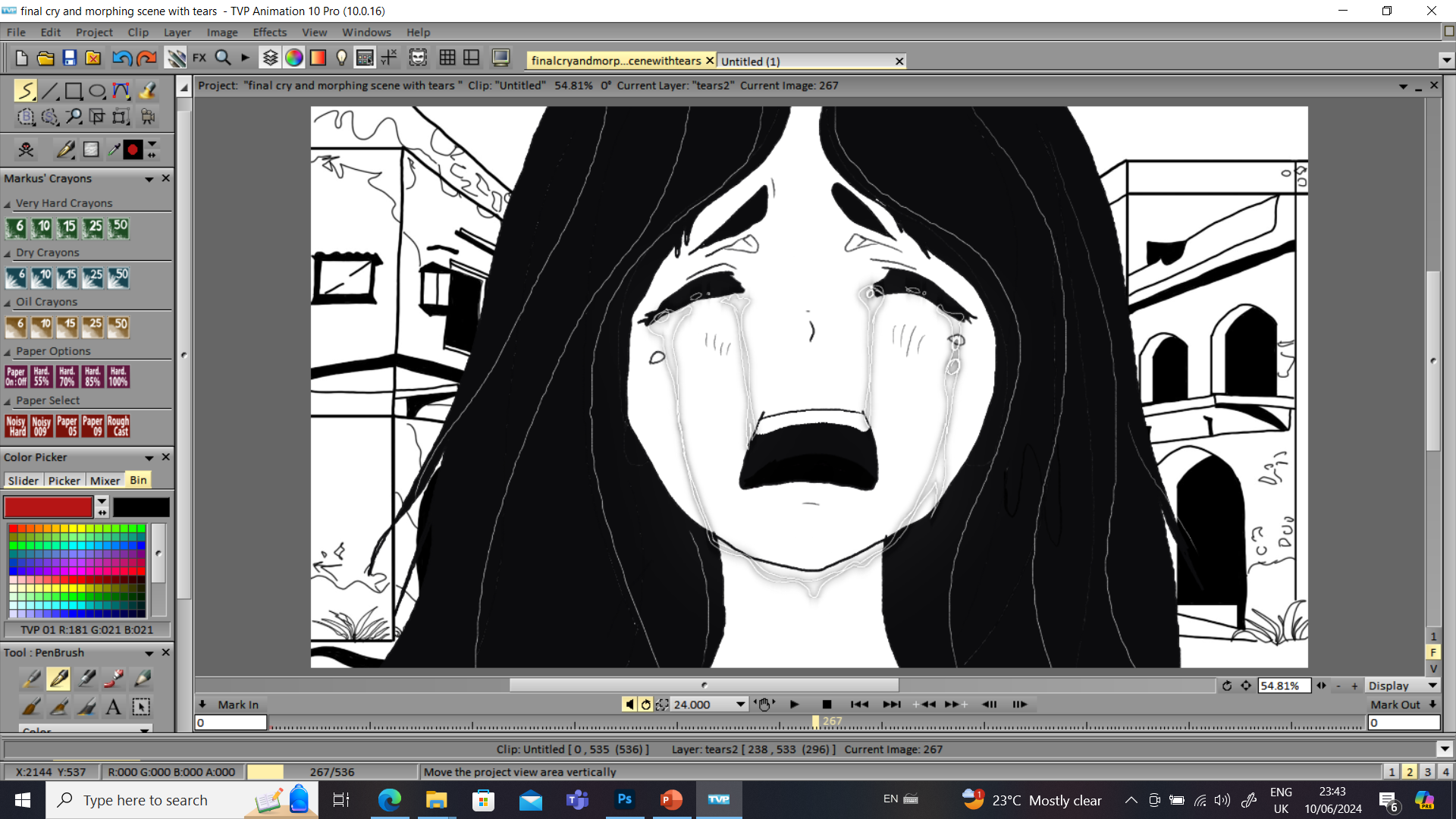1456x819 pixels.
Task: Collapse the Oil Crayons section
Action: pos(8,303)
